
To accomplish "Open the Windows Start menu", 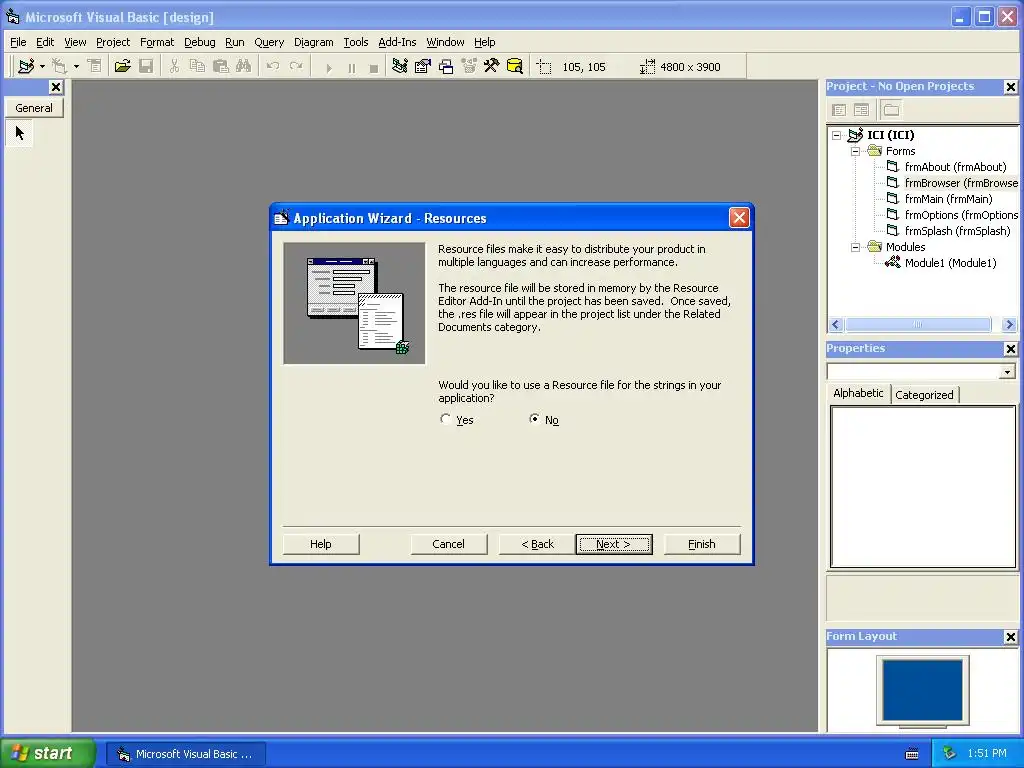I will pos(47,753).
